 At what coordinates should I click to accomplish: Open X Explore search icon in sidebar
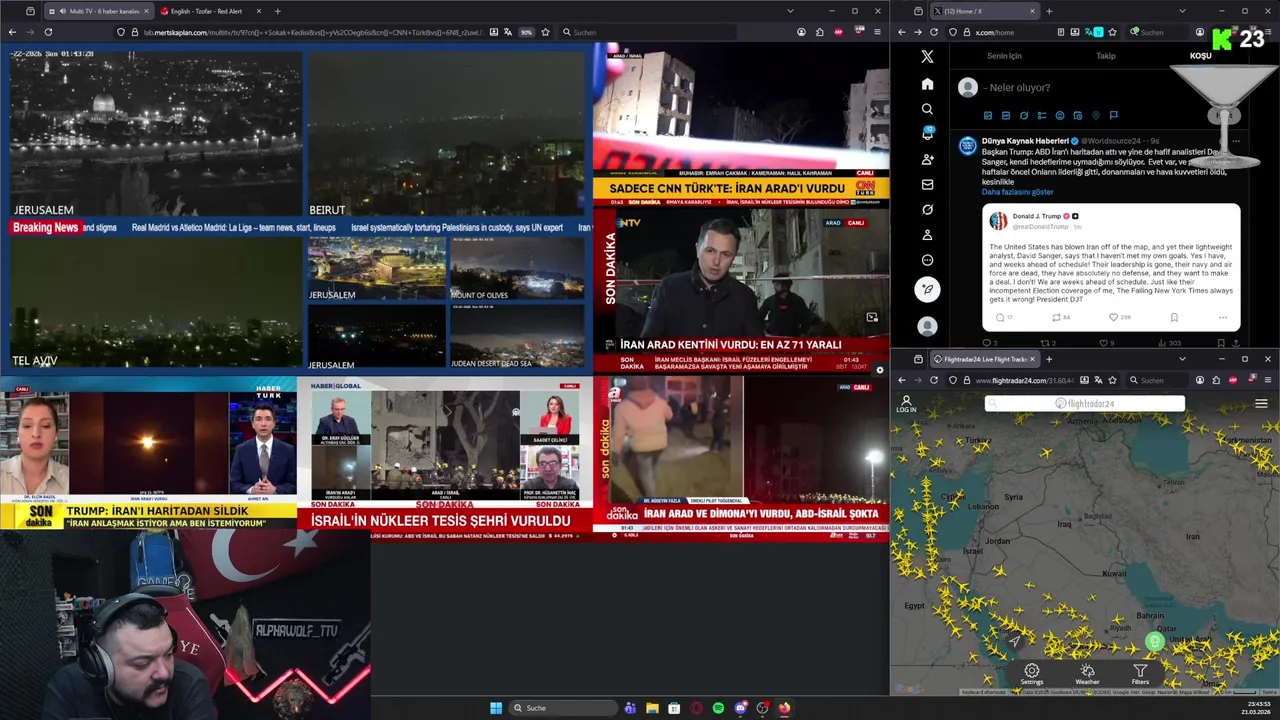[927, 109]
